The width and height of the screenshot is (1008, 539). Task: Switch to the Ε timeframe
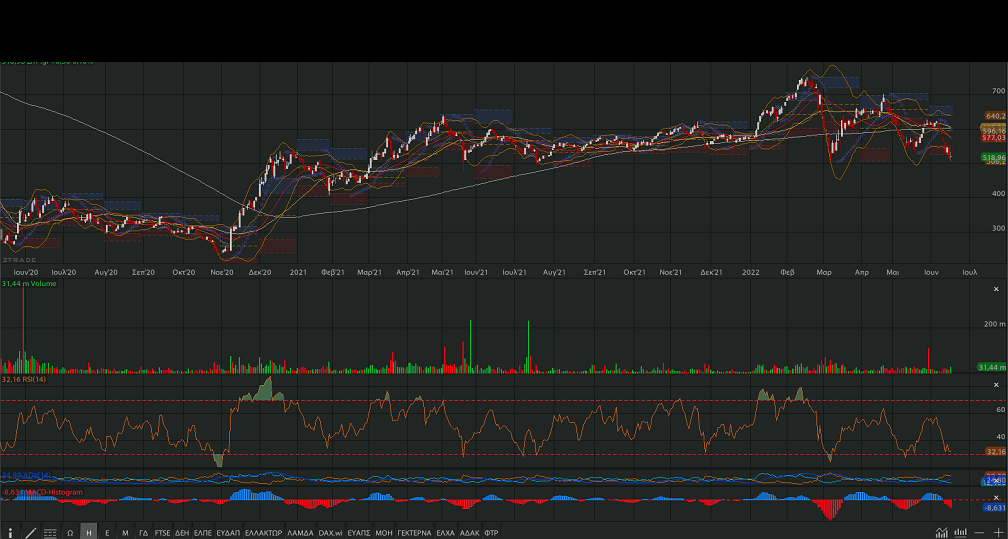[107, 532]
